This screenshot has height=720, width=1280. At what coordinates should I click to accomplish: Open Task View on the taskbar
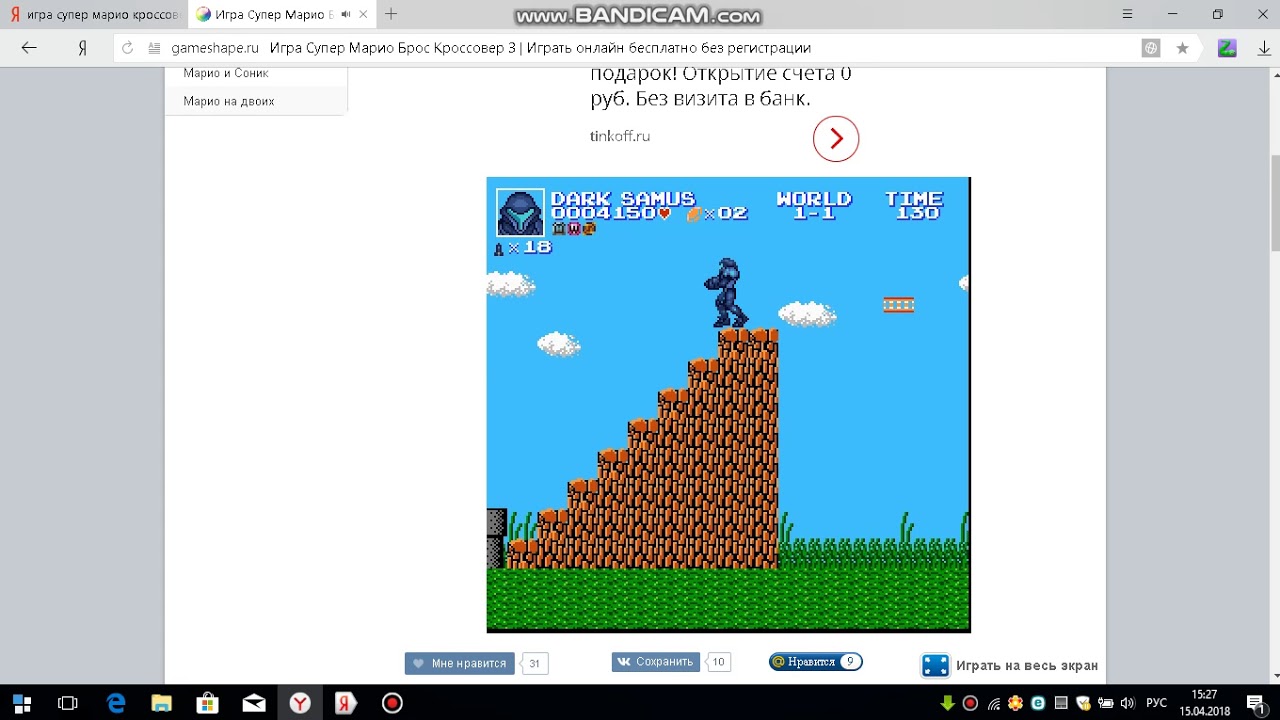click(x=68, y=703)
